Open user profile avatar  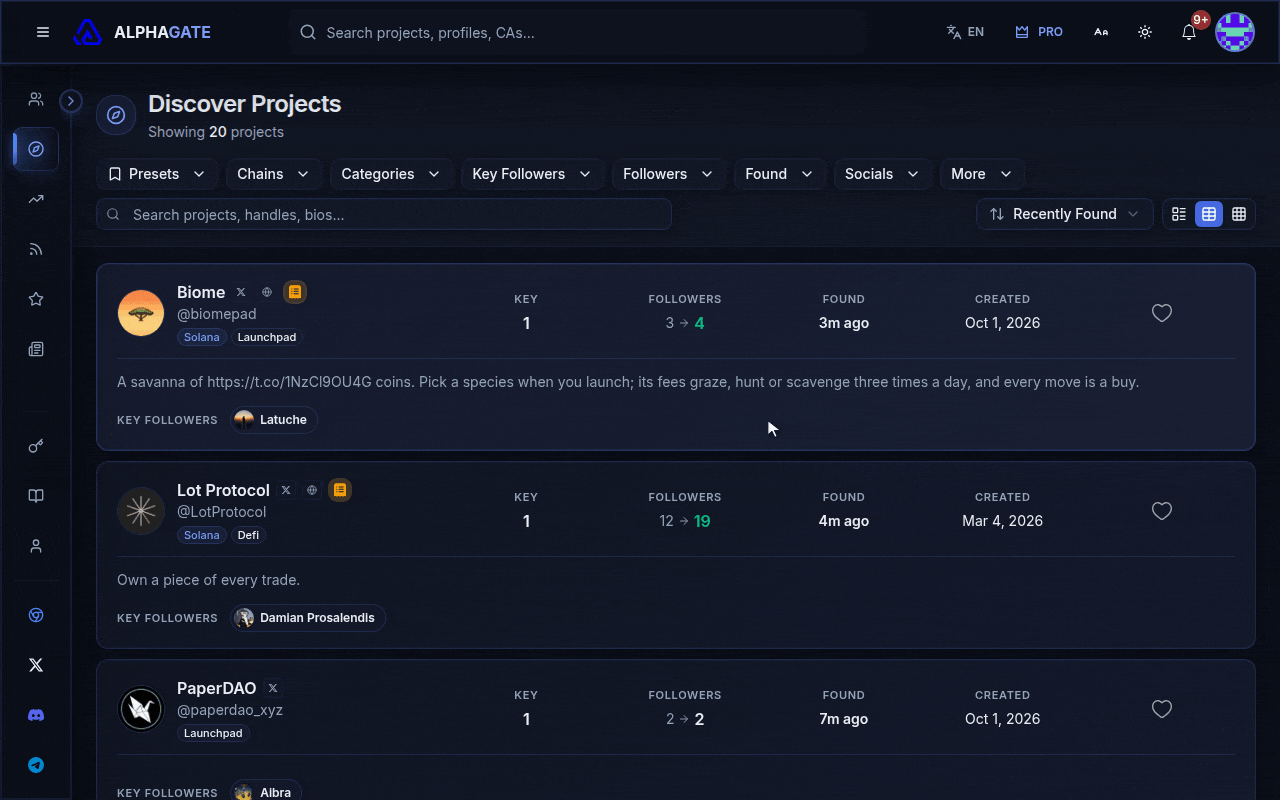(x=1235, y=32)
